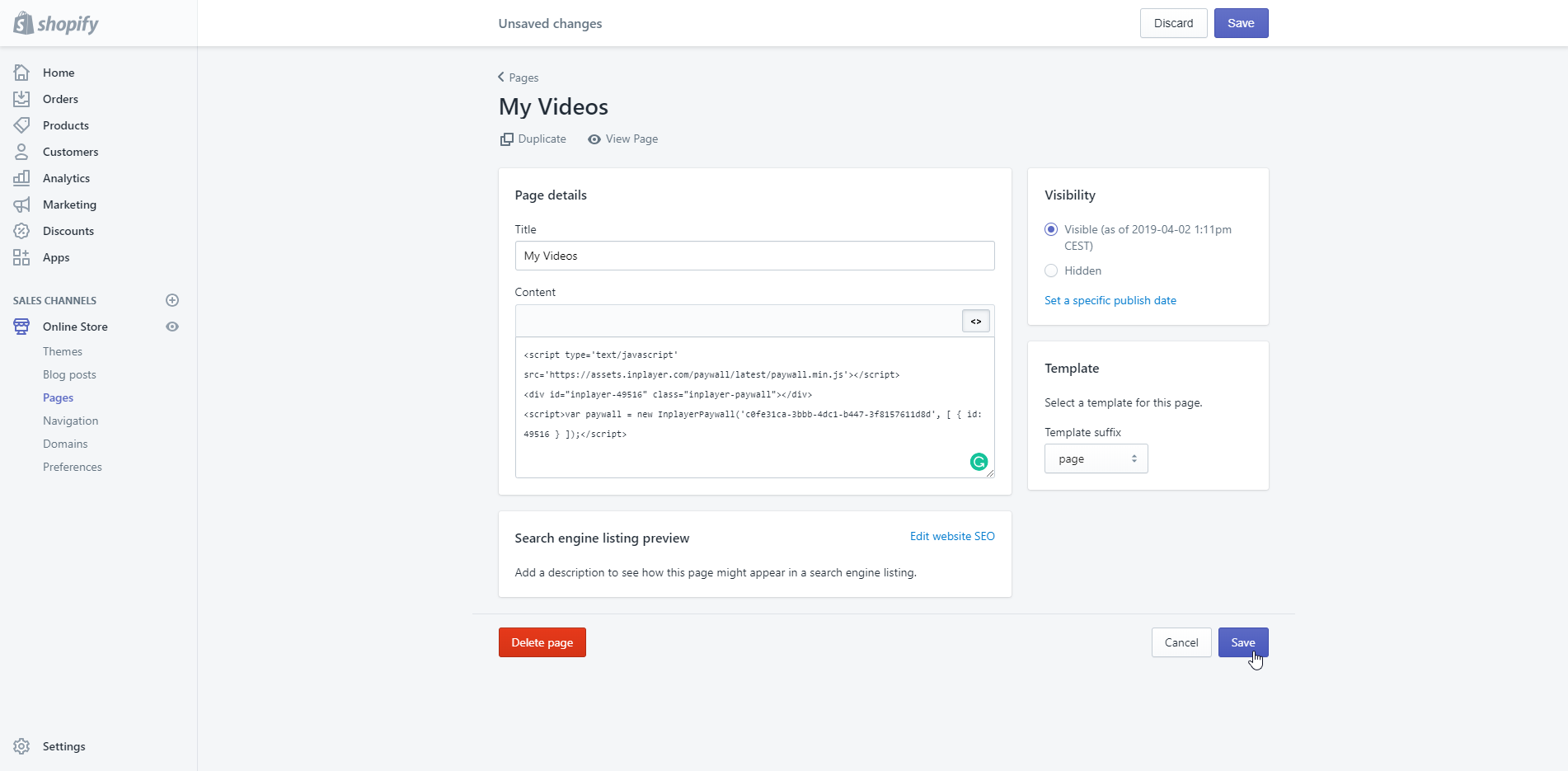This screenshot has width=1568, height=771.
Task: Click the Grammarly icon in editor
Action: click(979, 462)
